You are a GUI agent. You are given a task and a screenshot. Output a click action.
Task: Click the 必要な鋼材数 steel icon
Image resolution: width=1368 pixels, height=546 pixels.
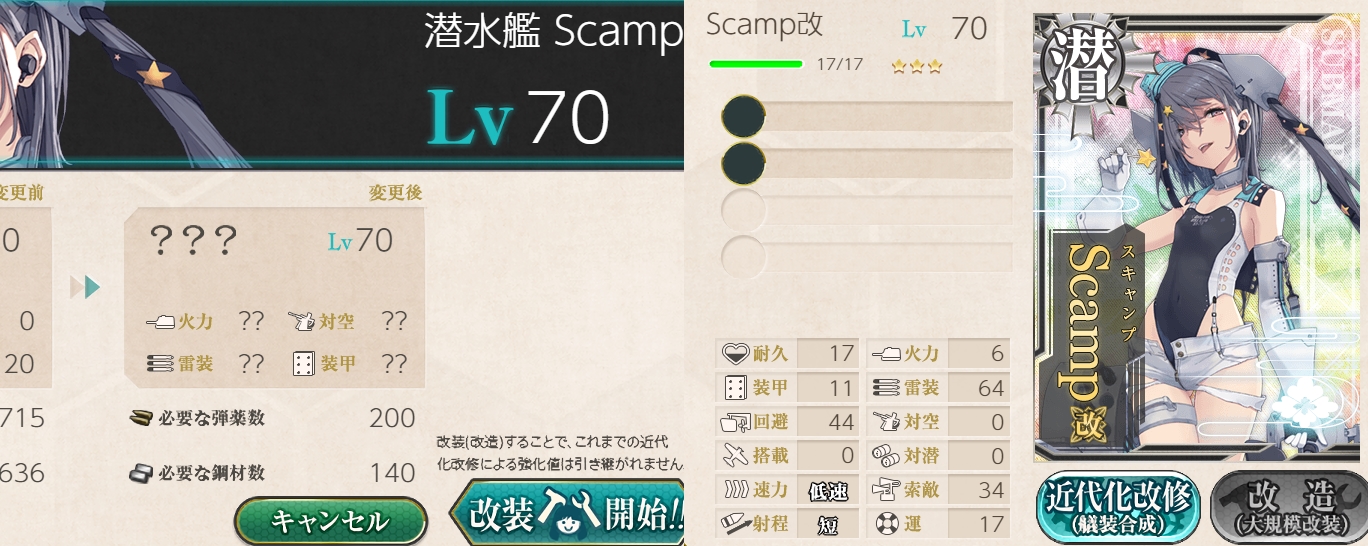141,473
